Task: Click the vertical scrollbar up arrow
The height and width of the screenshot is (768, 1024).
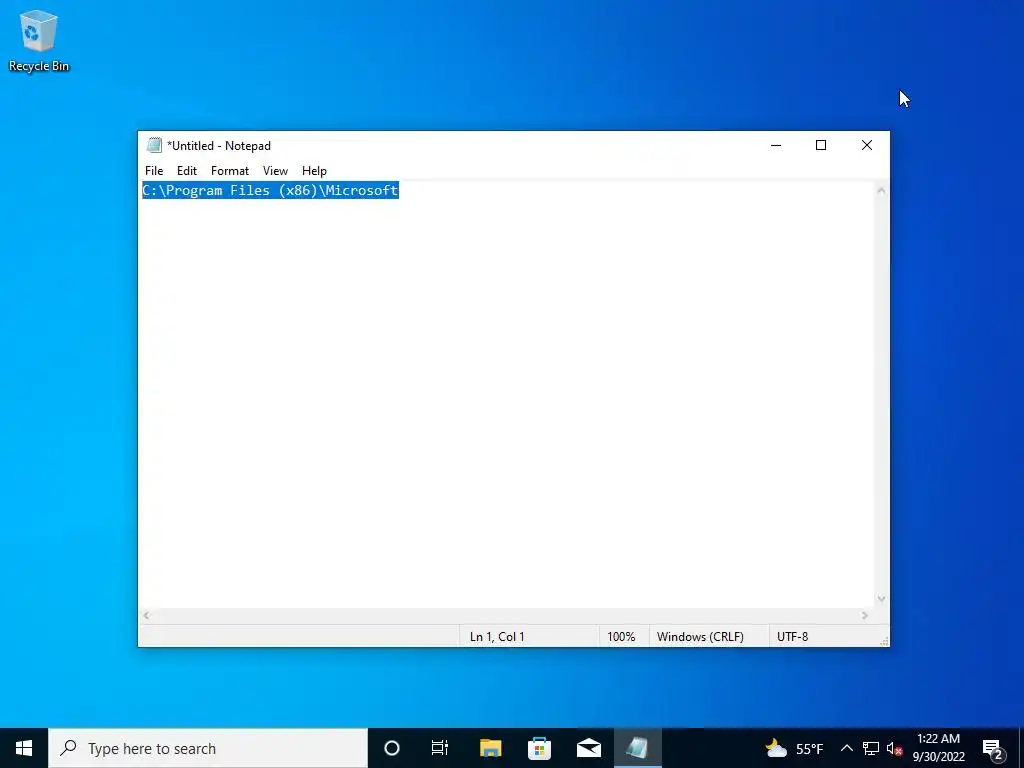Action: point(881,191)
